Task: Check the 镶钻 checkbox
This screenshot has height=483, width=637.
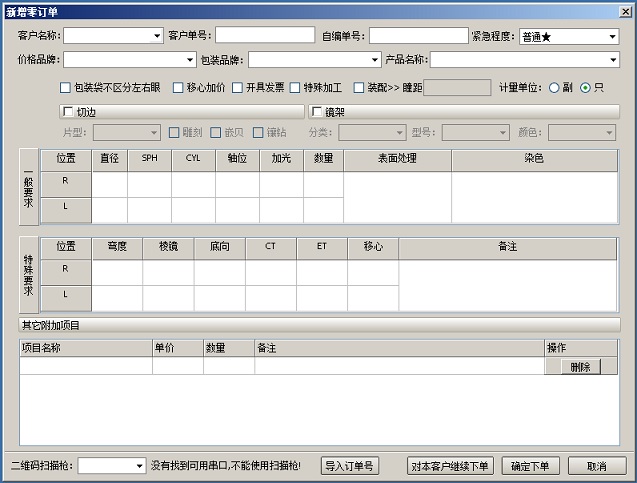Action: (258, 132)
